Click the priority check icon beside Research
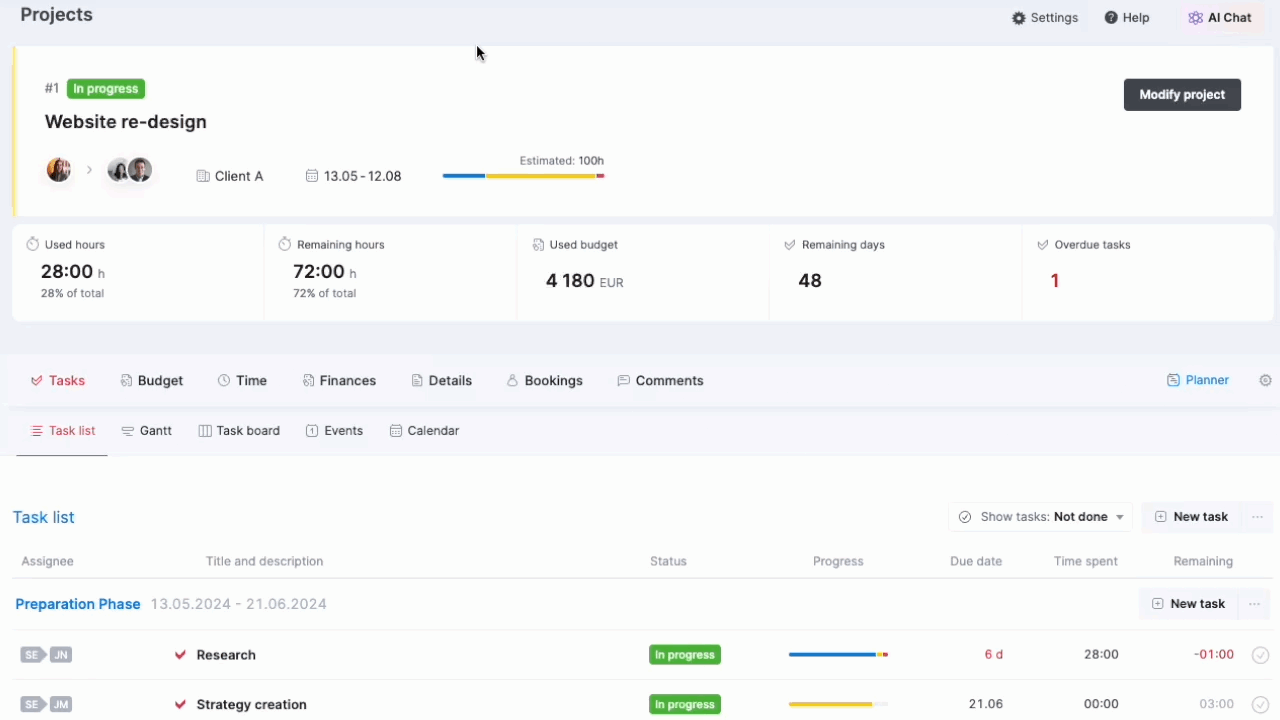The height and width of the screenshot is (720, 1280). 180,655
